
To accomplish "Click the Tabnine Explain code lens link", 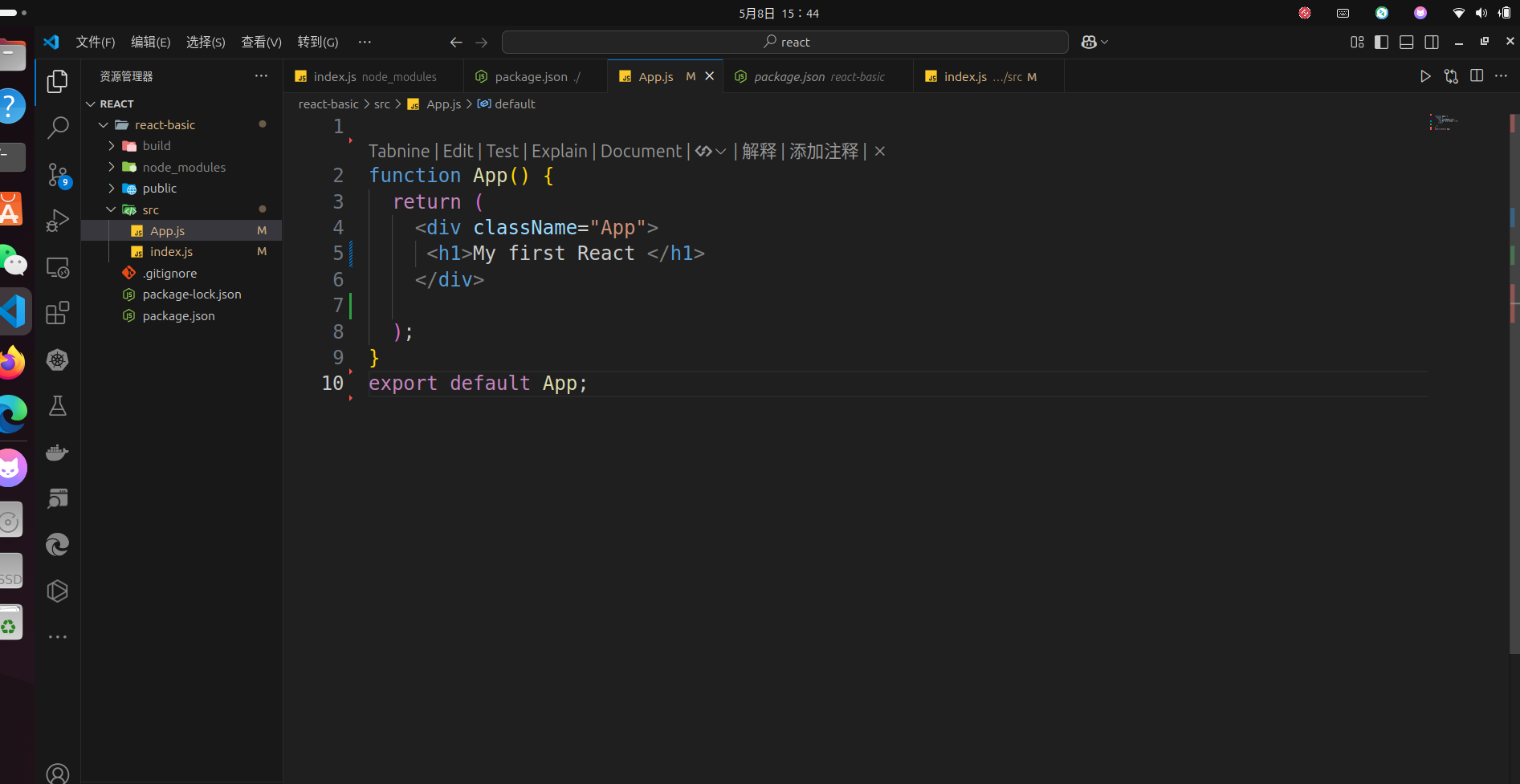I will (x=559, y=151).
